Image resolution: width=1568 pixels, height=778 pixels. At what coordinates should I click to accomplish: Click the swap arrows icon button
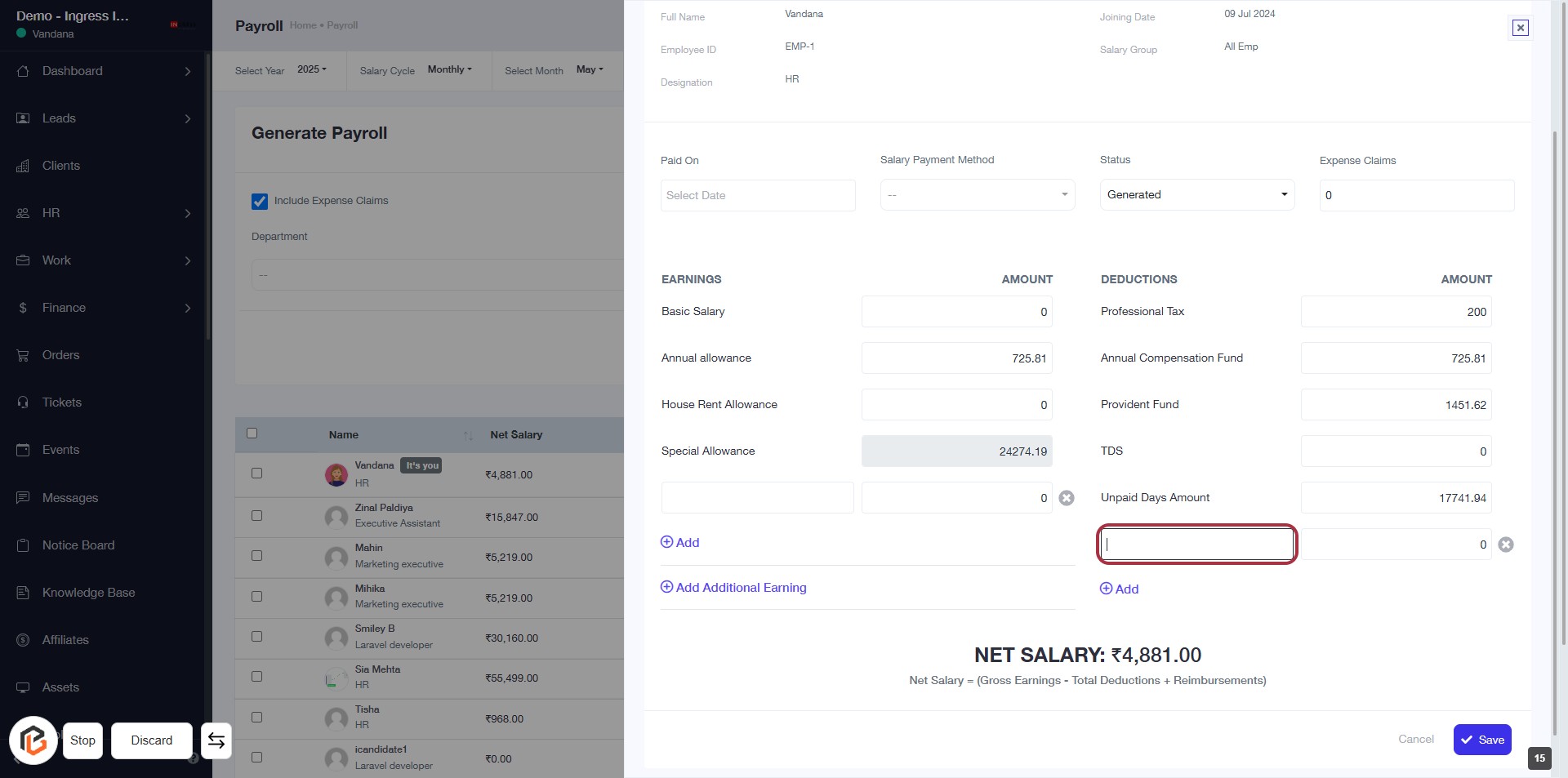pyautogui.click(x=216, y=740)
